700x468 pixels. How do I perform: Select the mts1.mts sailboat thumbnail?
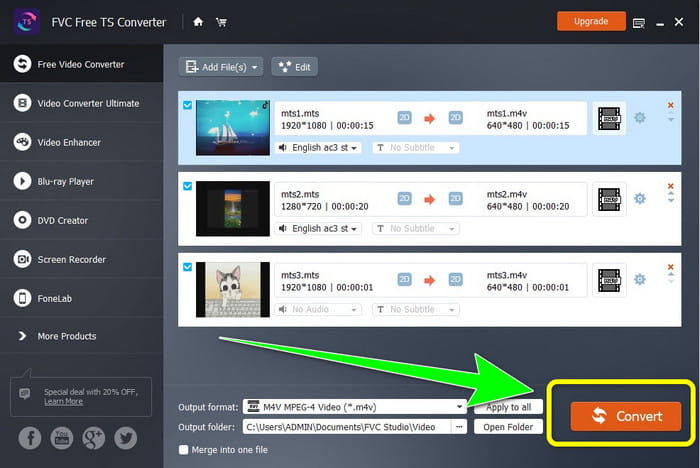(x=233, y=127)
